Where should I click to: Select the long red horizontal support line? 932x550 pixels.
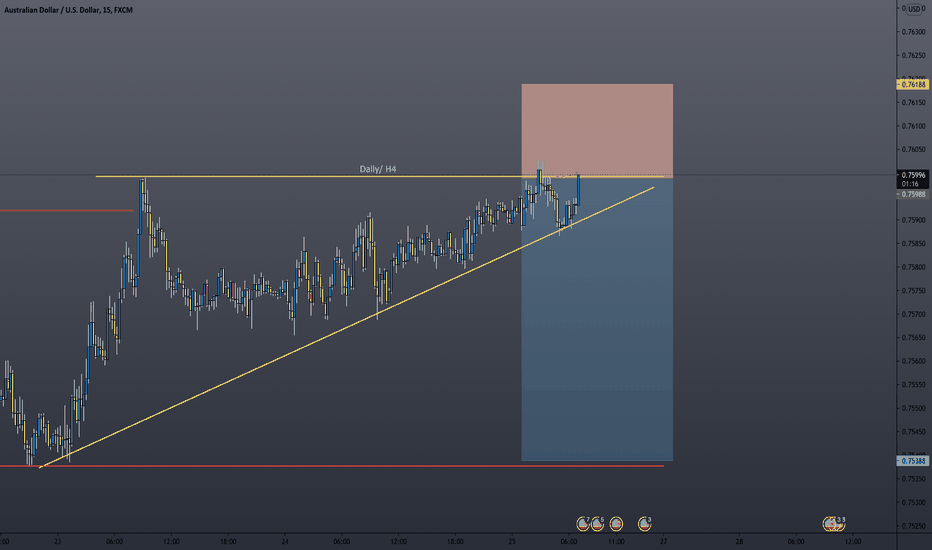[x=332, y=466]
